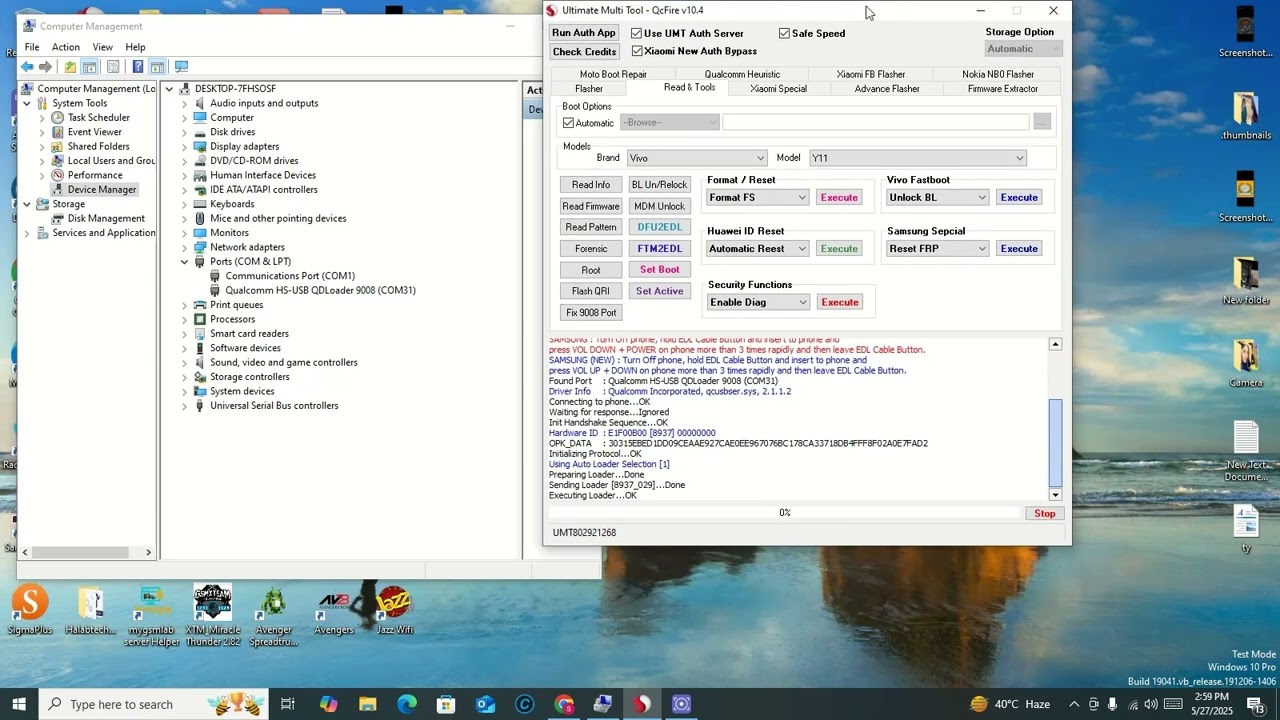
Task: Open the View menu in Computer Management
Action: click(x=103, y=47)
